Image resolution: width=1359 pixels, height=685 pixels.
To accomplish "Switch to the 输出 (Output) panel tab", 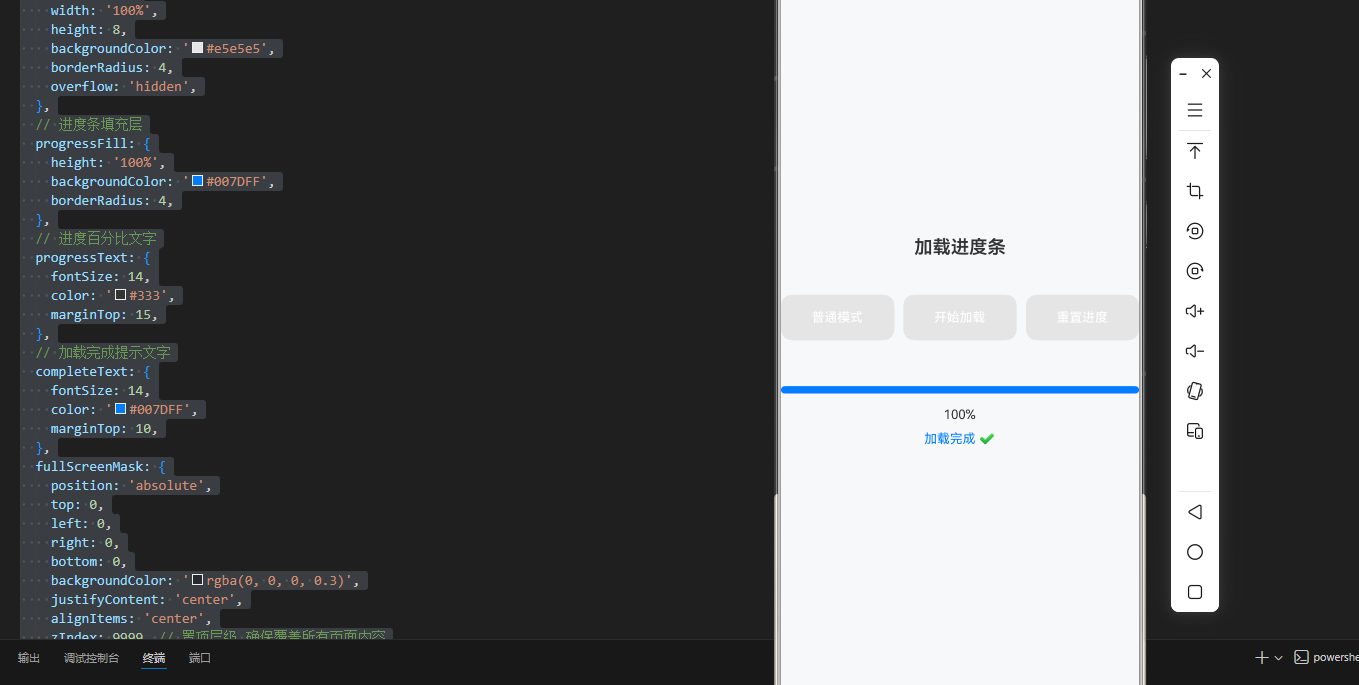I will [28, 658].
